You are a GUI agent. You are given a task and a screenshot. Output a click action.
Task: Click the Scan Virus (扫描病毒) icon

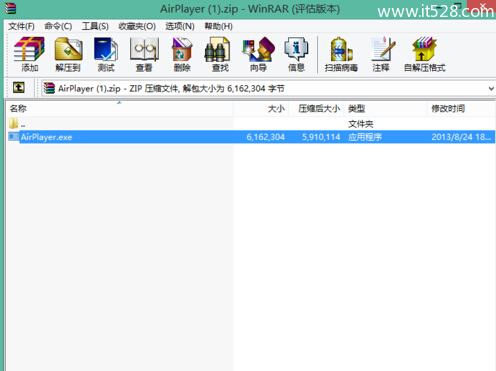pyautogui.click(x=341, y=54)
